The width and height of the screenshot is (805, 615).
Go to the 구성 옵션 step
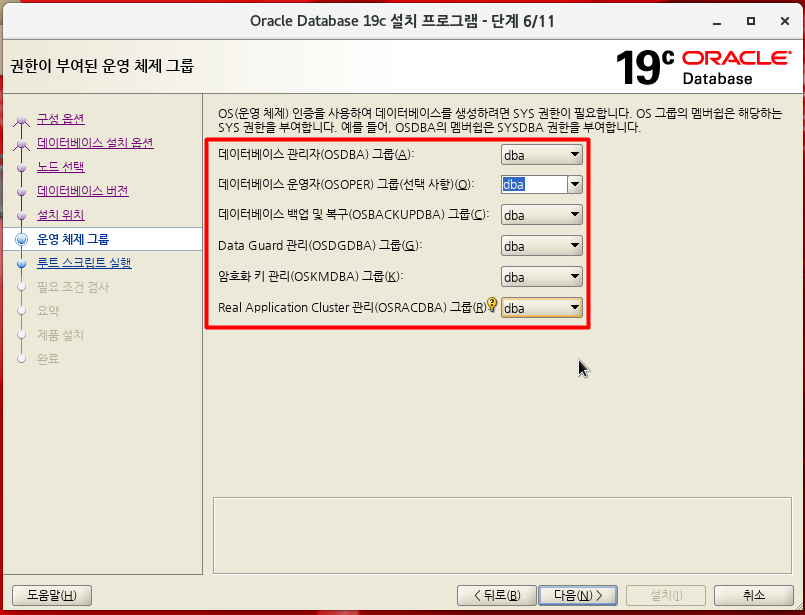[61, 119]
